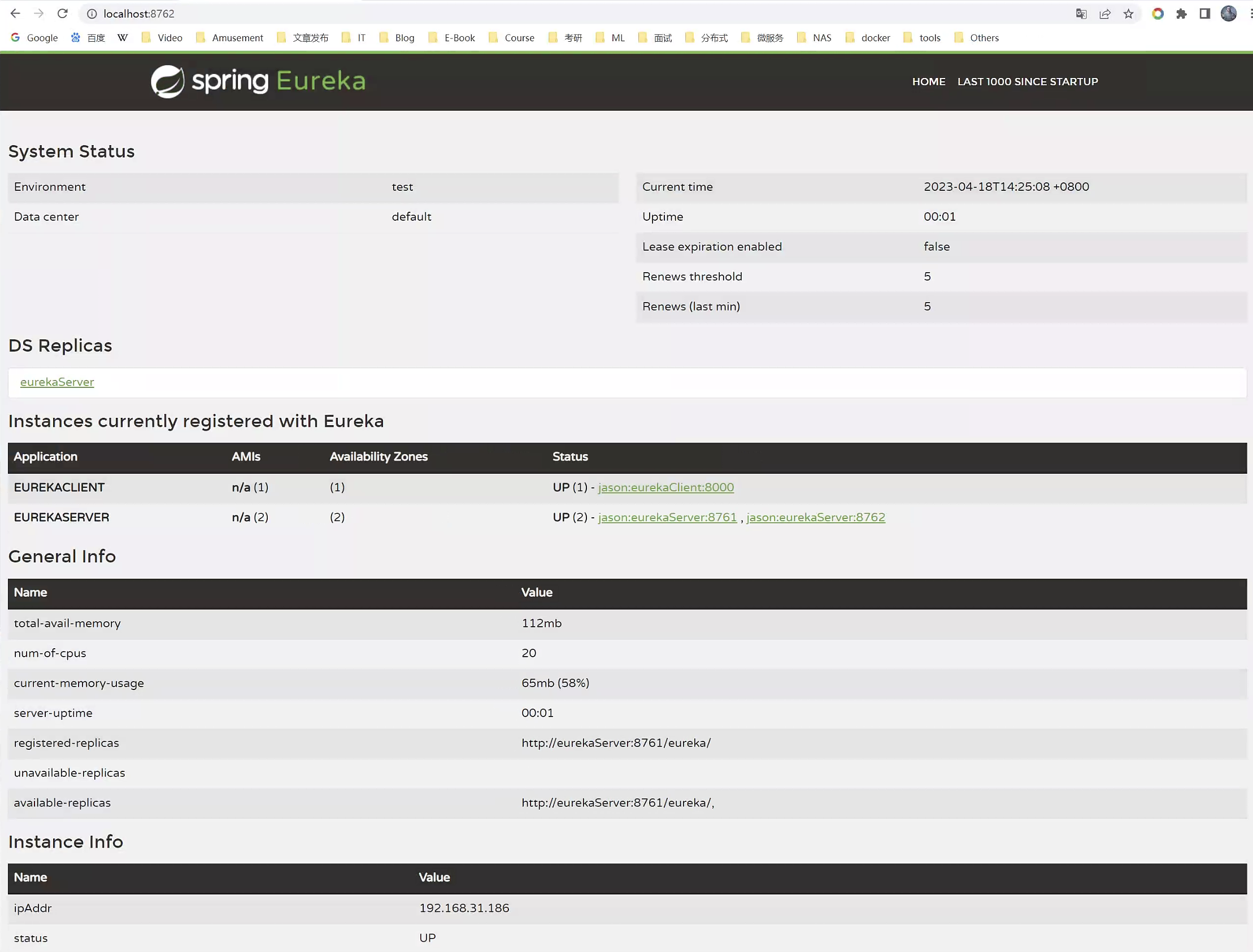Click the total-avail-memory value 112mb

541,623
